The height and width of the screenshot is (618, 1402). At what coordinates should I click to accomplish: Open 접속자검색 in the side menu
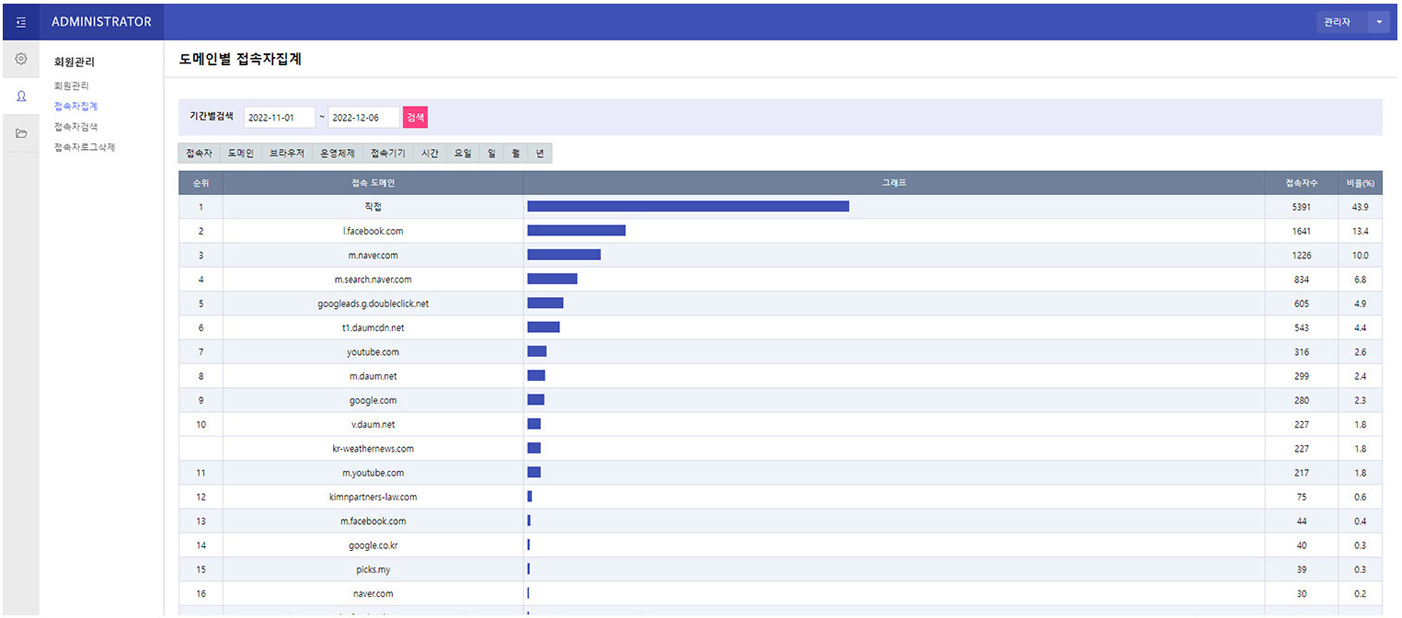[x=76, y=127]
